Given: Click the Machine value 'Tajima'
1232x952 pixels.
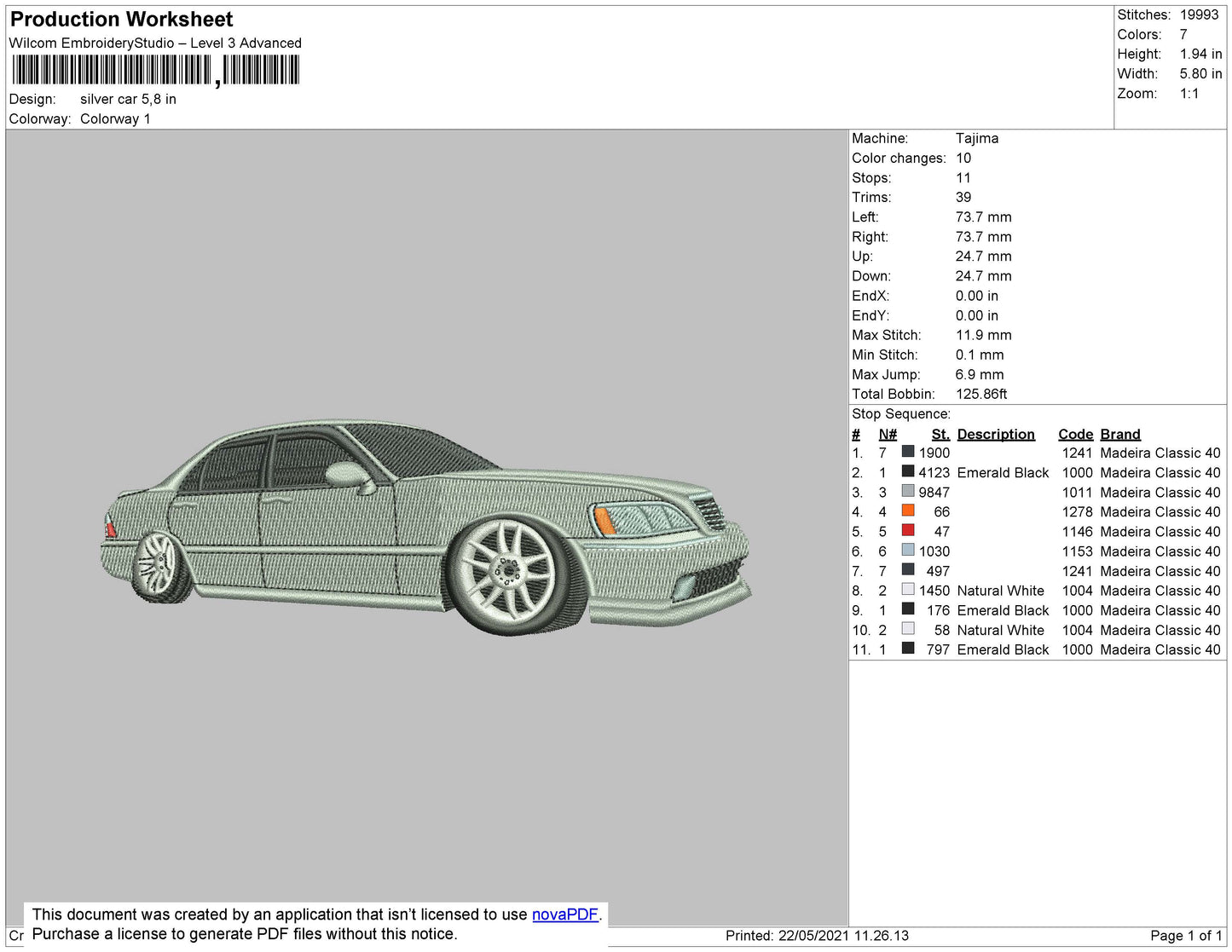Looking at the screenshot, I should (977, 138).
